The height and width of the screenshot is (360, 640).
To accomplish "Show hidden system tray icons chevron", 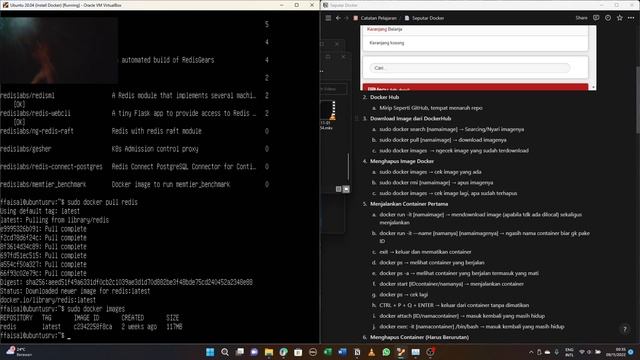I will click(531, 352).
